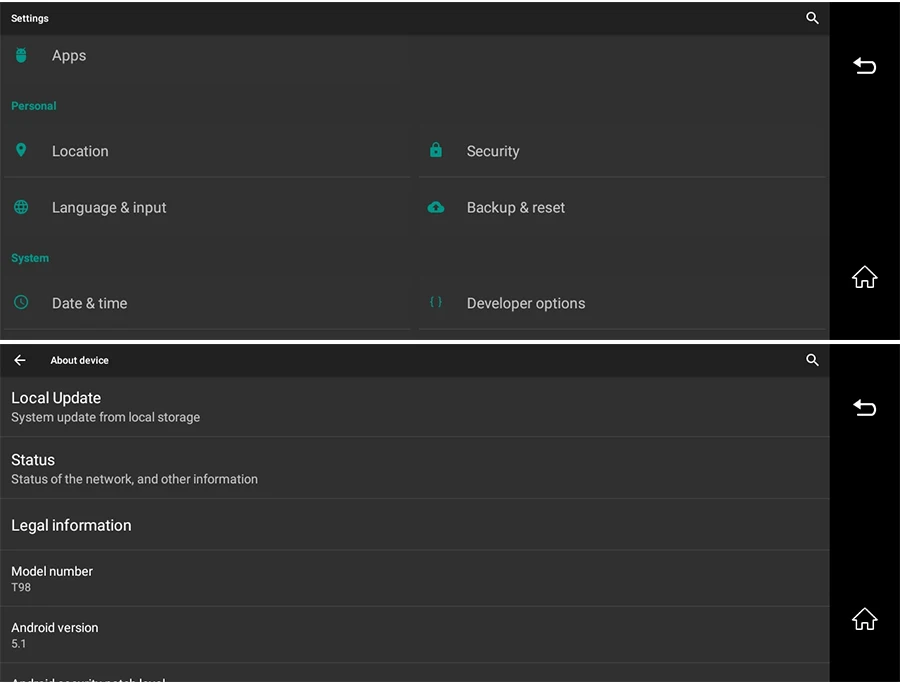Click the search icon in About device header

tap(812, 360)
